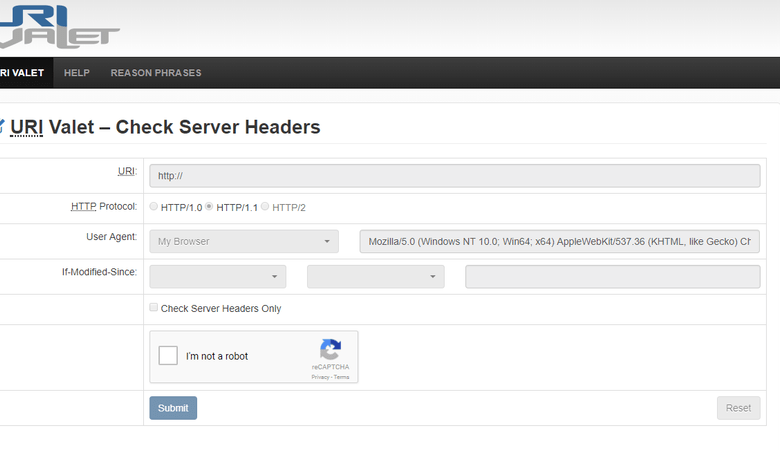Image resolution: width=780 pixels, height=450 pixels.
Task: Click the If-Modified-Since text input field
Action: tap(612, 276)
